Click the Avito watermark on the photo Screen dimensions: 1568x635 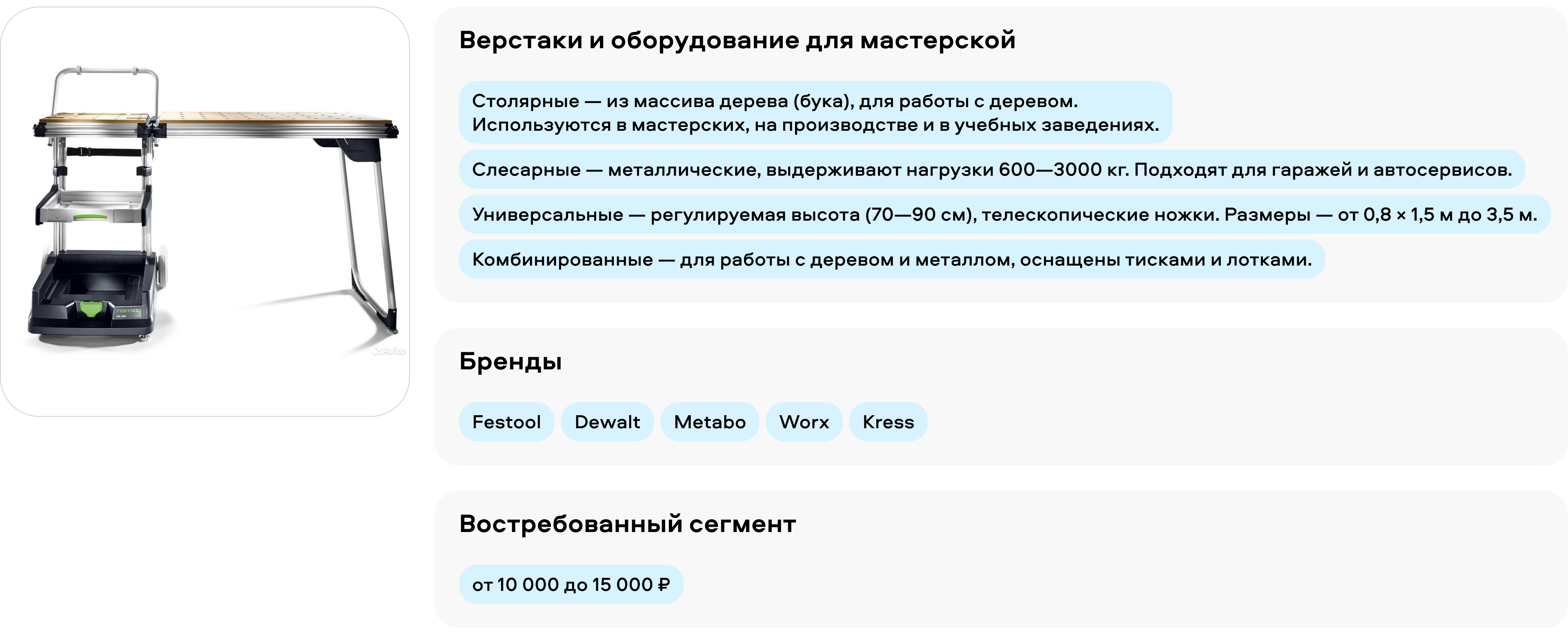[389, 351]
